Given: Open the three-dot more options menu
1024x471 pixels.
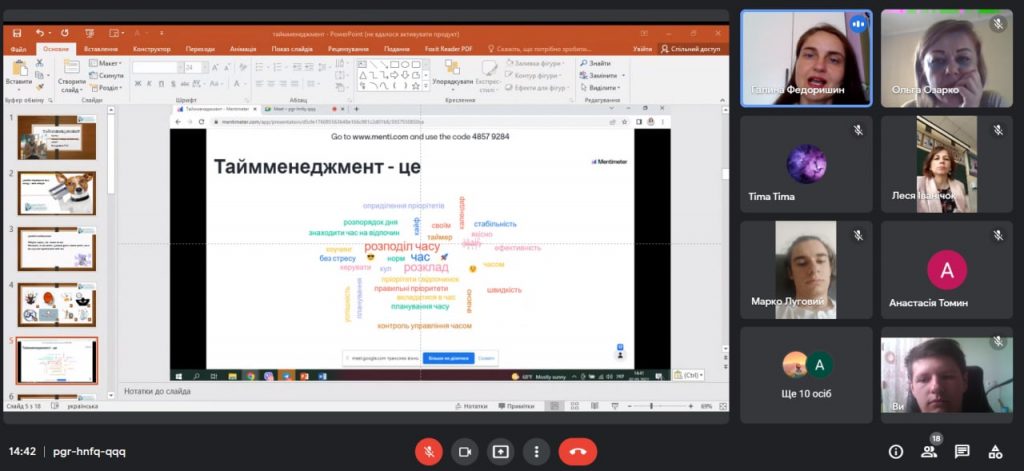Looking at the screenshot, I should point(537,451).
